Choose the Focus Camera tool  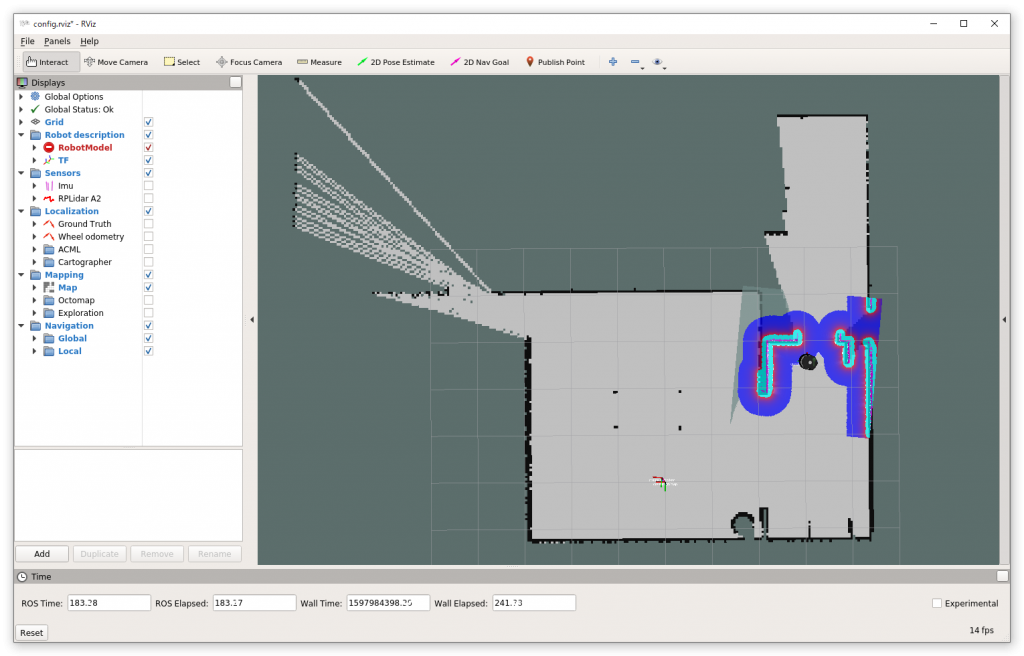(249, 62)
